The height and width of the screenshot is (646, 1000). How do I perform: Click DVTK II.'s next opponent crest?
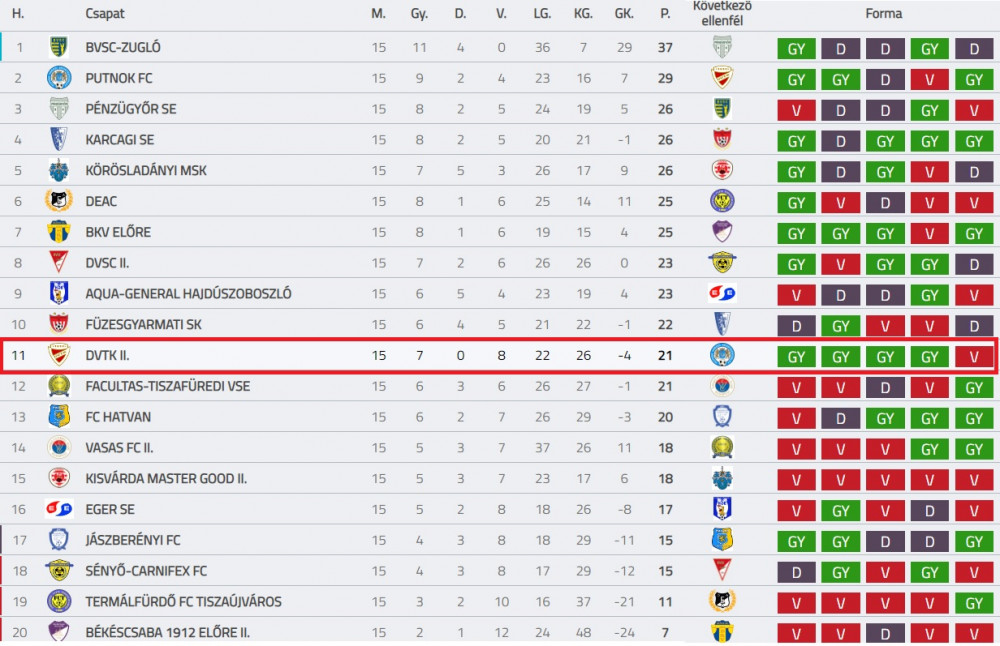(722, 355)
